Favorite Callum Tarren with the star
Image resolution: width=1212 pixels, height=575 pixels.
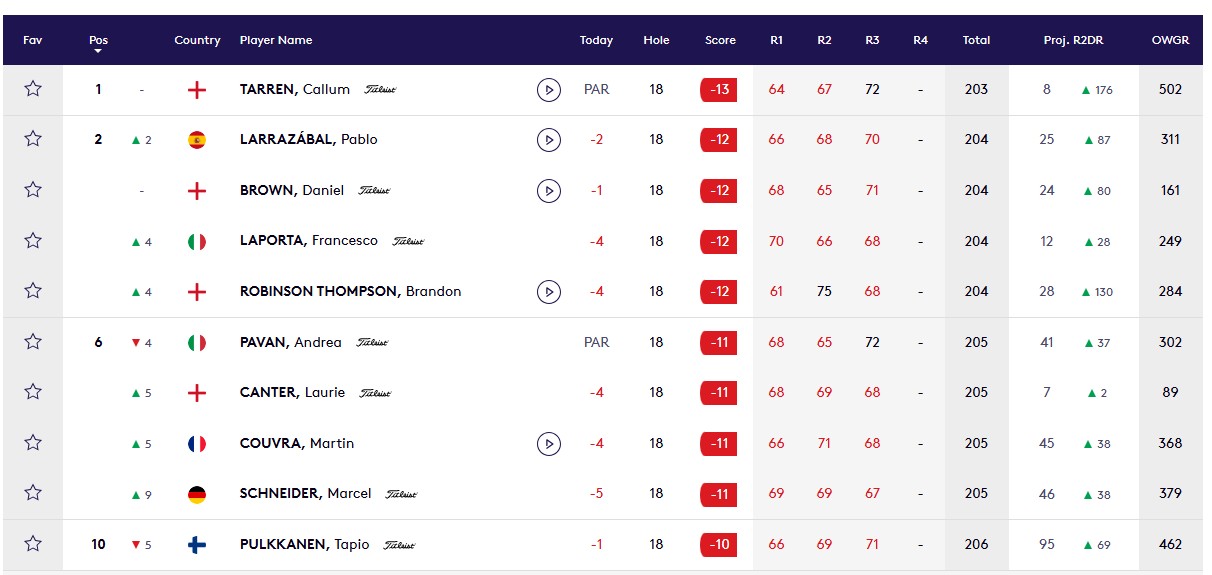pos(33,89)
